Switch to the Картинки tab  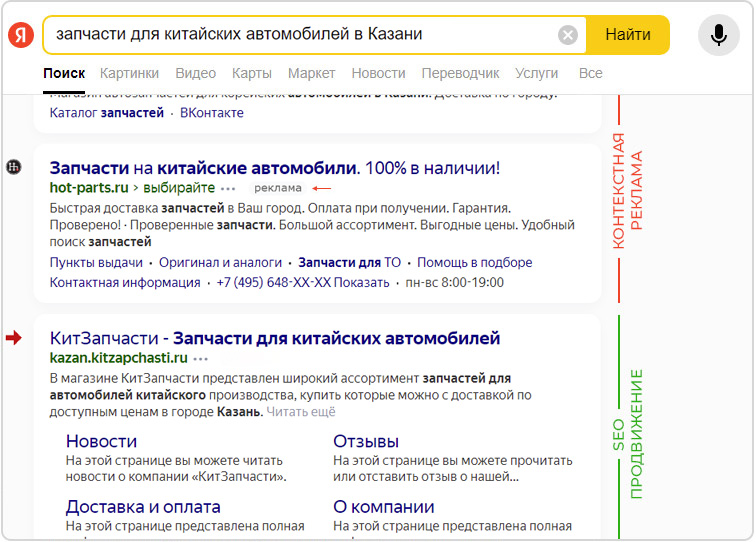tap(129, 73)
